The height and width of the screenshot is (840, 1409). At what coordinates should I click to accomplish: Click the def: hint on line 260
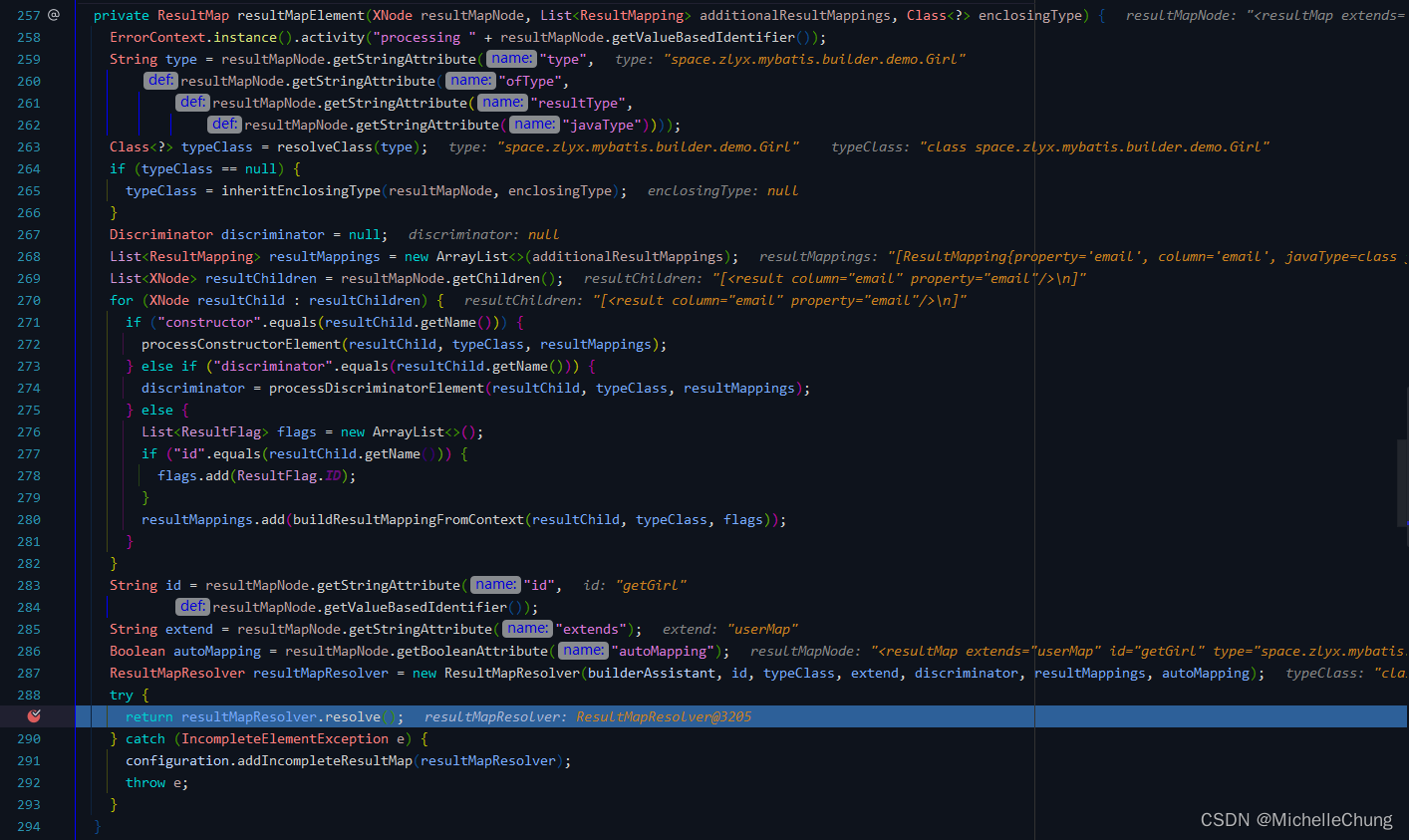click(x=160, y=81)
